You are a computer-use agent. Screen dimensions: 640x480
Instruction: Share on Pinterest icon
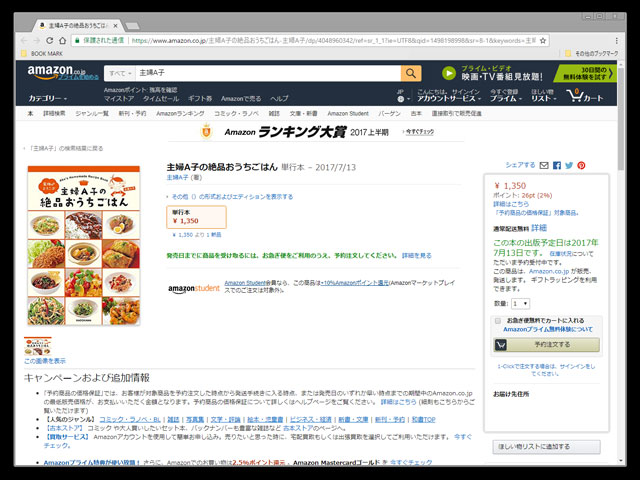[581, 165]
